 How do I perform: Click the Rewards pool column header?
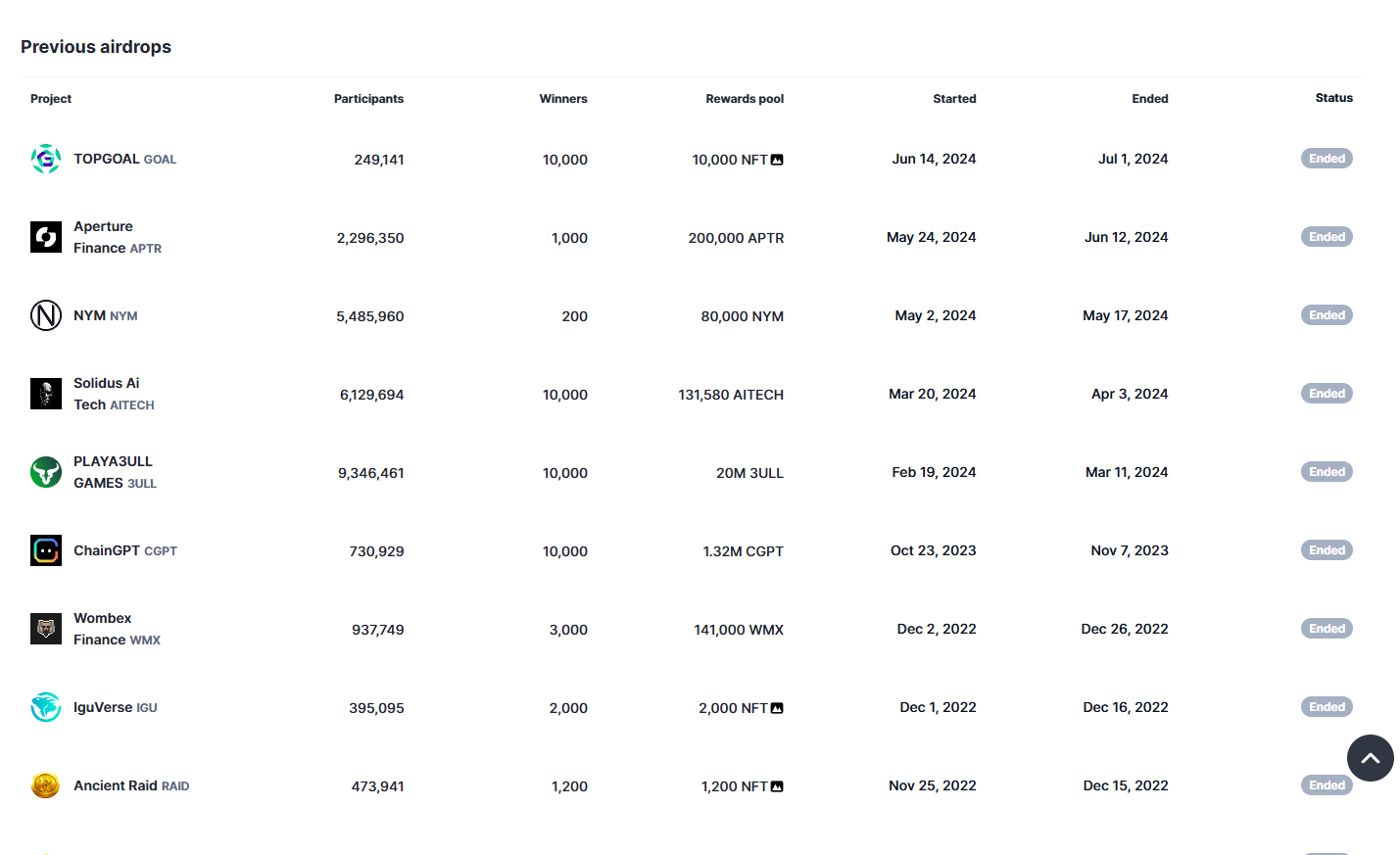pyautogui.click(x=745, y=99)
